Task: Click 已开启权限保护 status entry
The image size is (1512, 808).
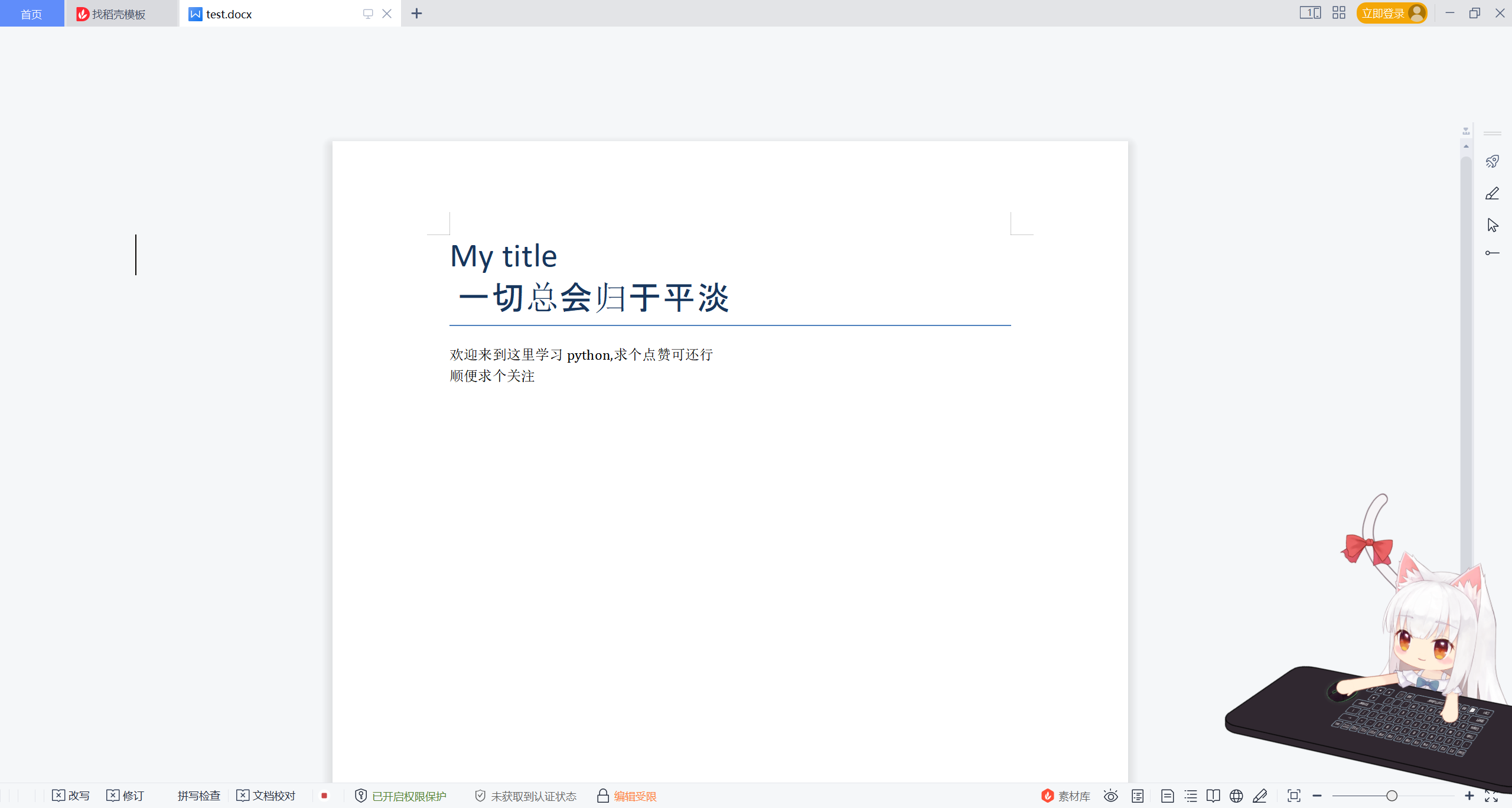Action: [x=401, y=796]
